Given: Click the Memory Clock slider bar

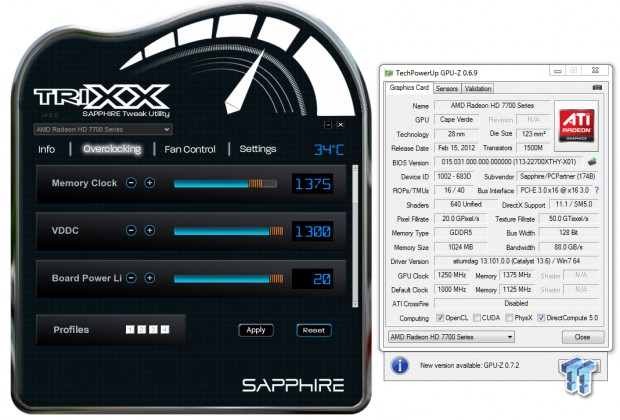Looking at the screenshot, I should [x=225, y=184].
